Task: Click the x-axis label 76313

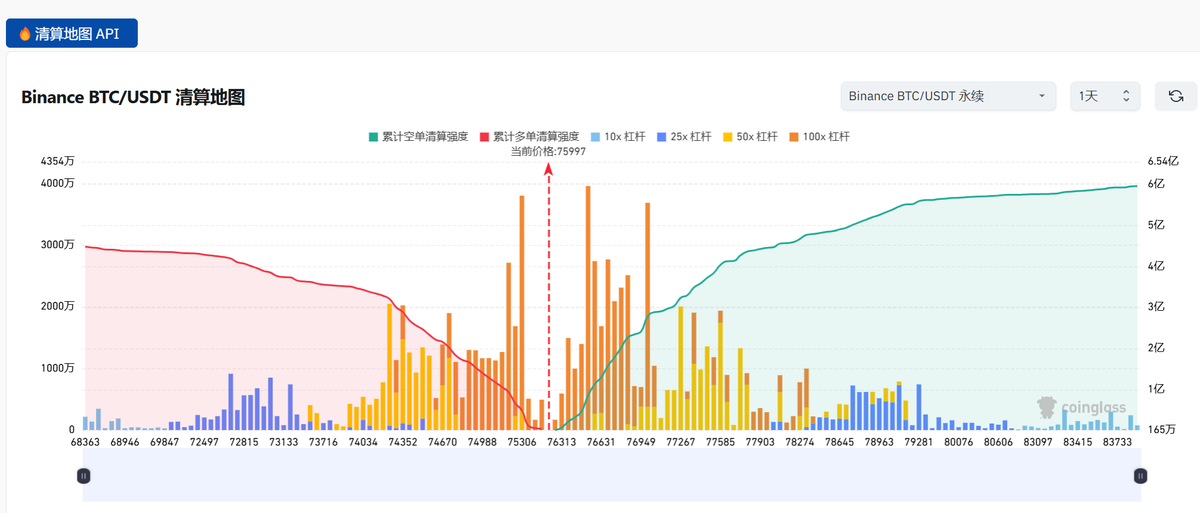Action: [561, 442]
